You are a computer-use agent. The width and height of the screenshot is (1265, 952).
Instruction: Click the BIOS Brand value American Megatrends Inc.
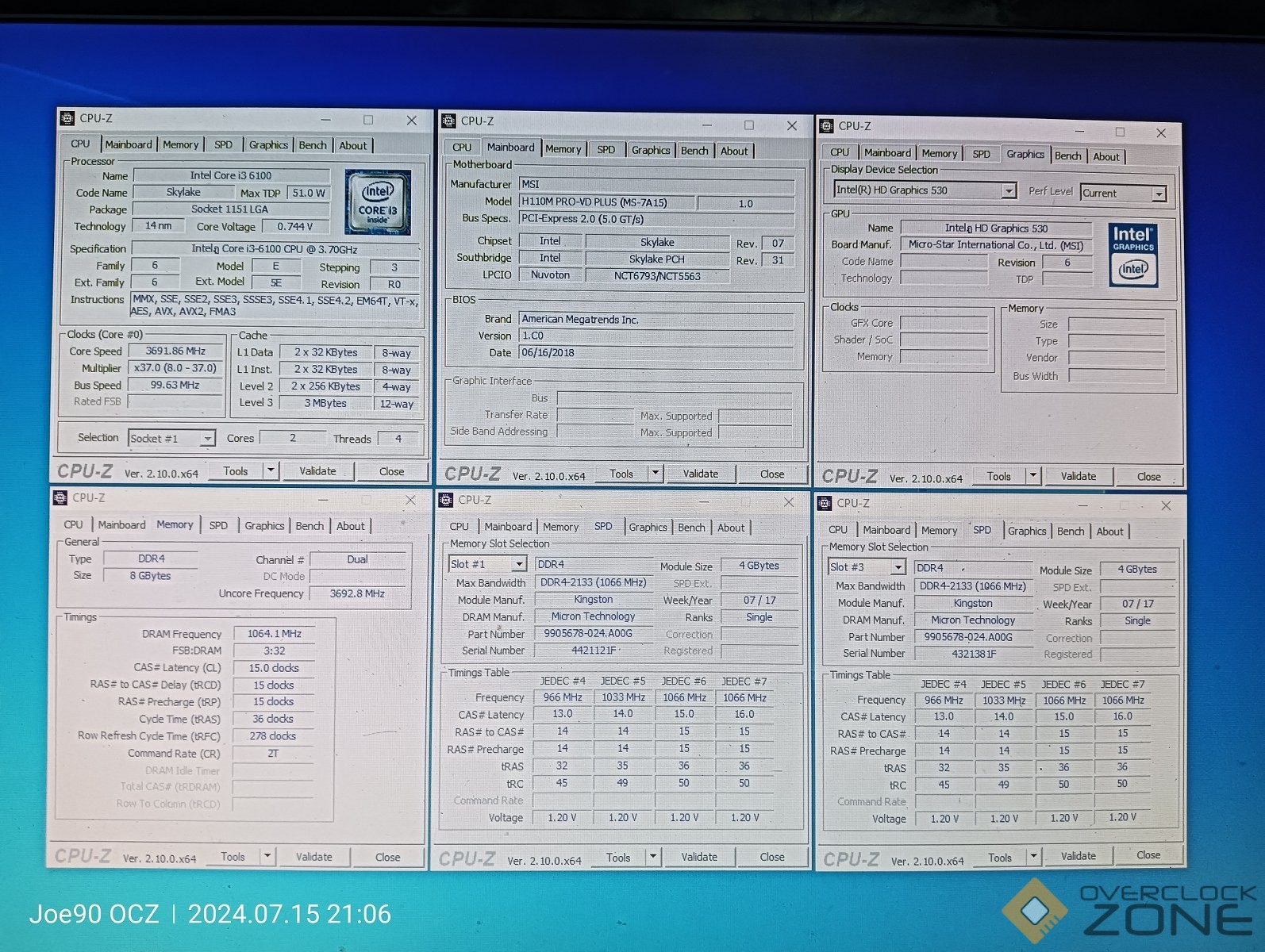coord(656,319)
